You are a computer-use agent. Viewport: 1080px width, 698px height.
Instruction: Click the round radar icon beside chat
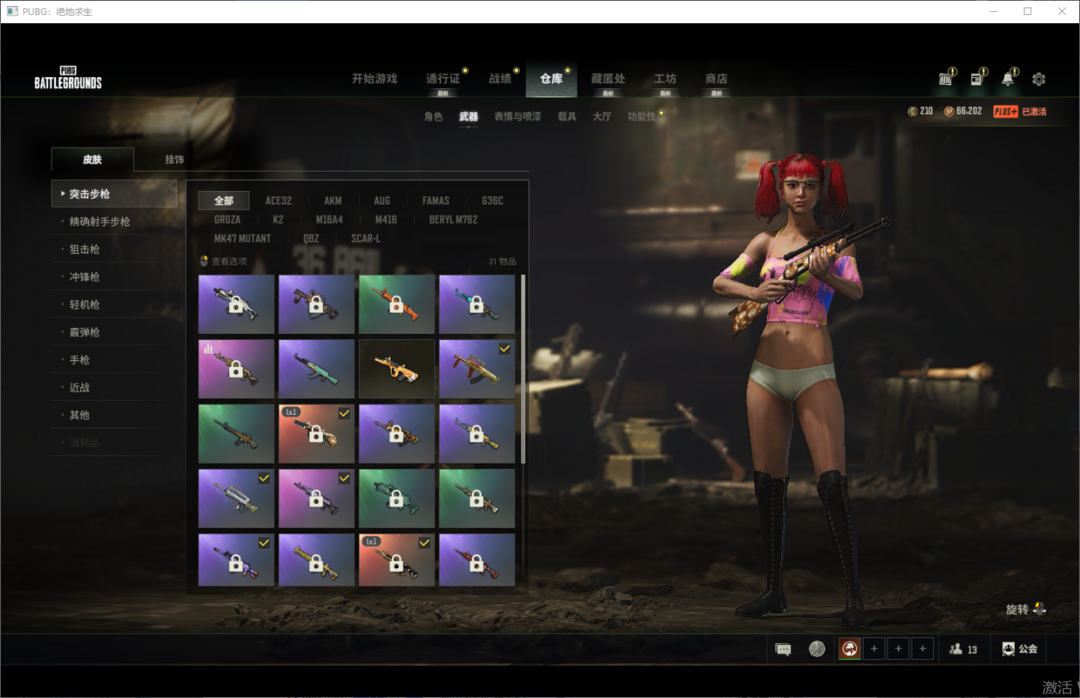817,648
